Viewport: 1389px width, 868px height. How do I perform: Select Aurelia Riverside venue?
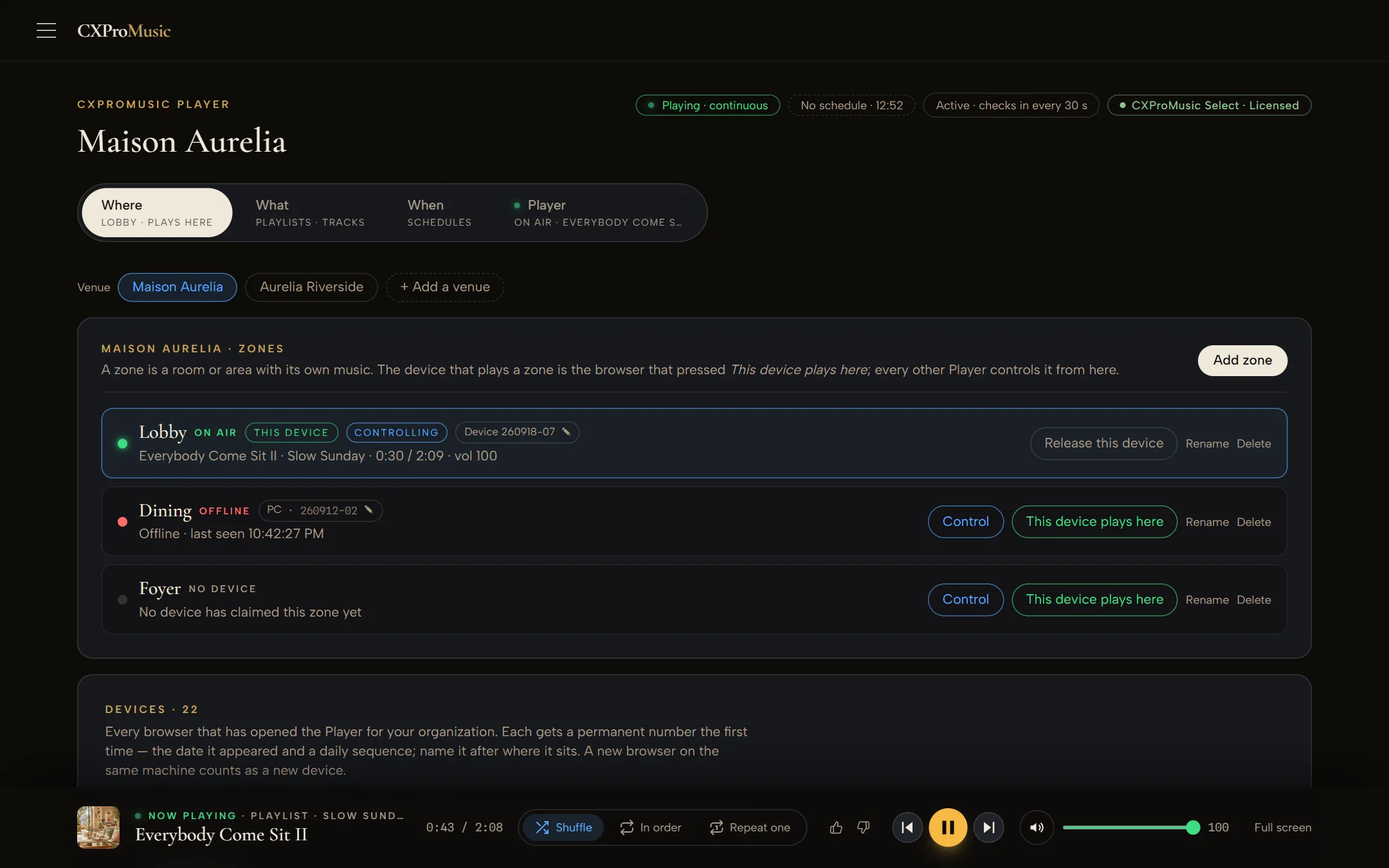pyautogui.click(x=311, y=287)
